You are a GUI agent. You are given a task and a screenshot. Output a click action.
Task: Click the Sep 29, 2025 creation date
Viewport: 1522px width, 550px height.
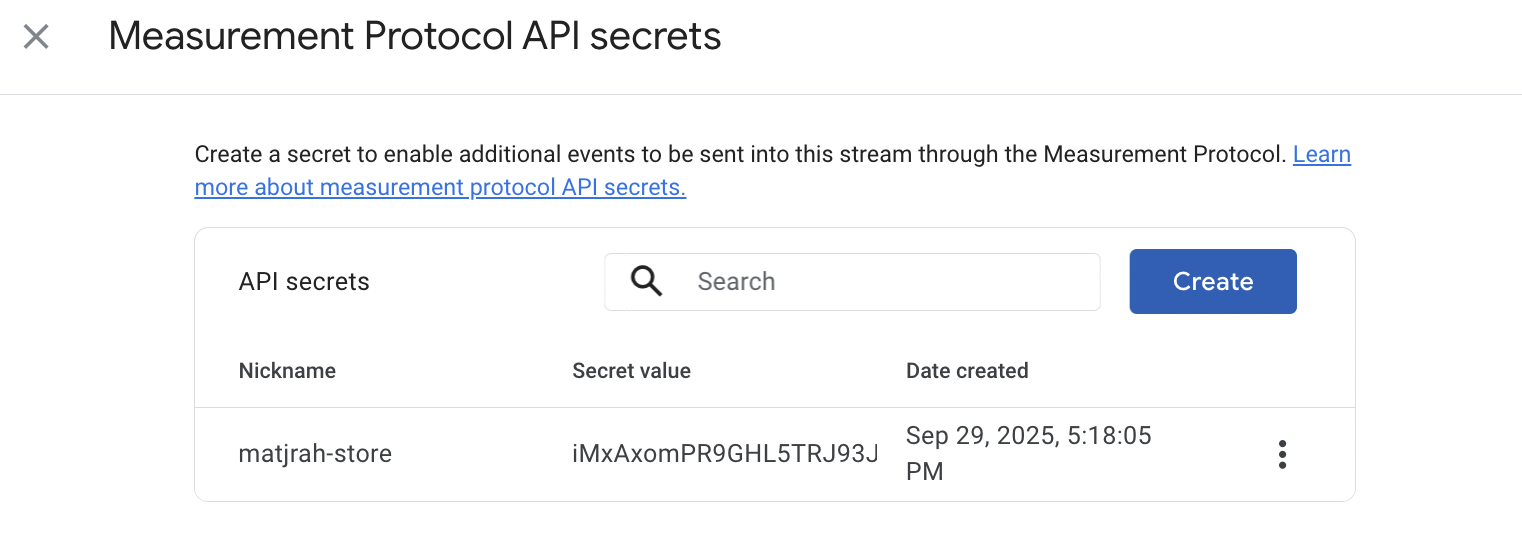[970, 437]
